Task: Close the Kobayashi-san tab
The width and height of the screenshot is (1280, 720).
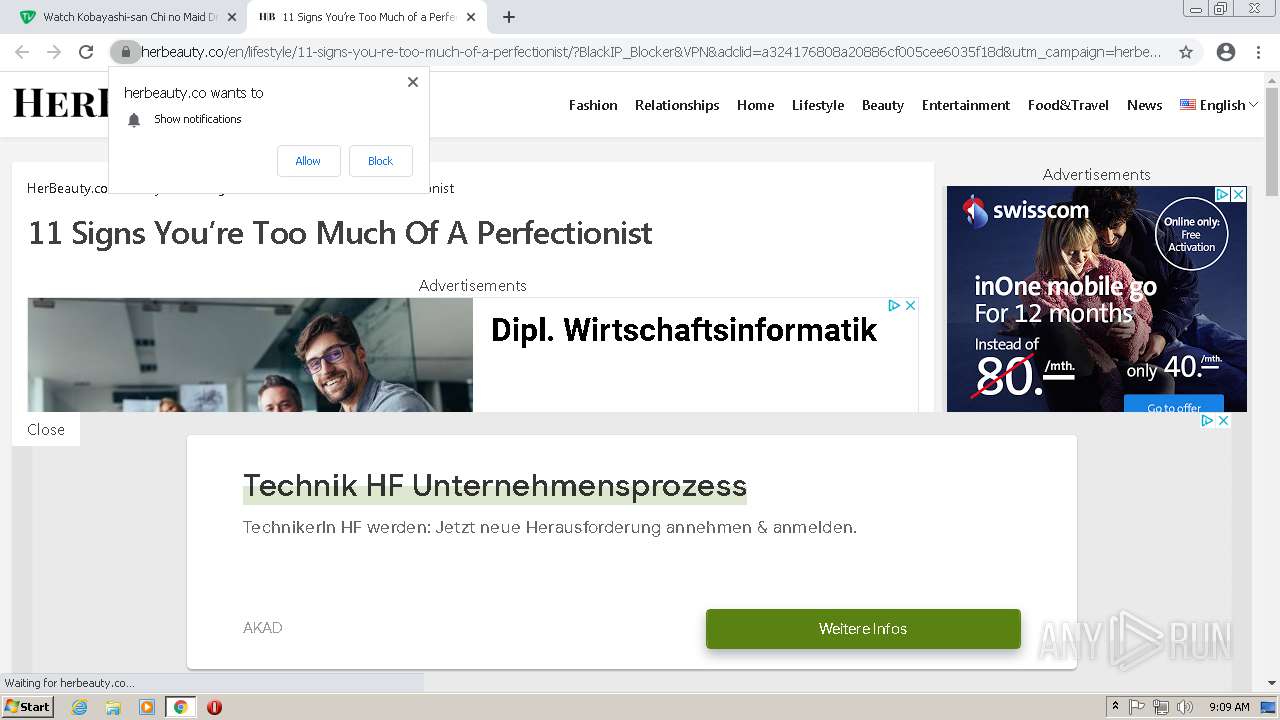Action: coord(232,17)
